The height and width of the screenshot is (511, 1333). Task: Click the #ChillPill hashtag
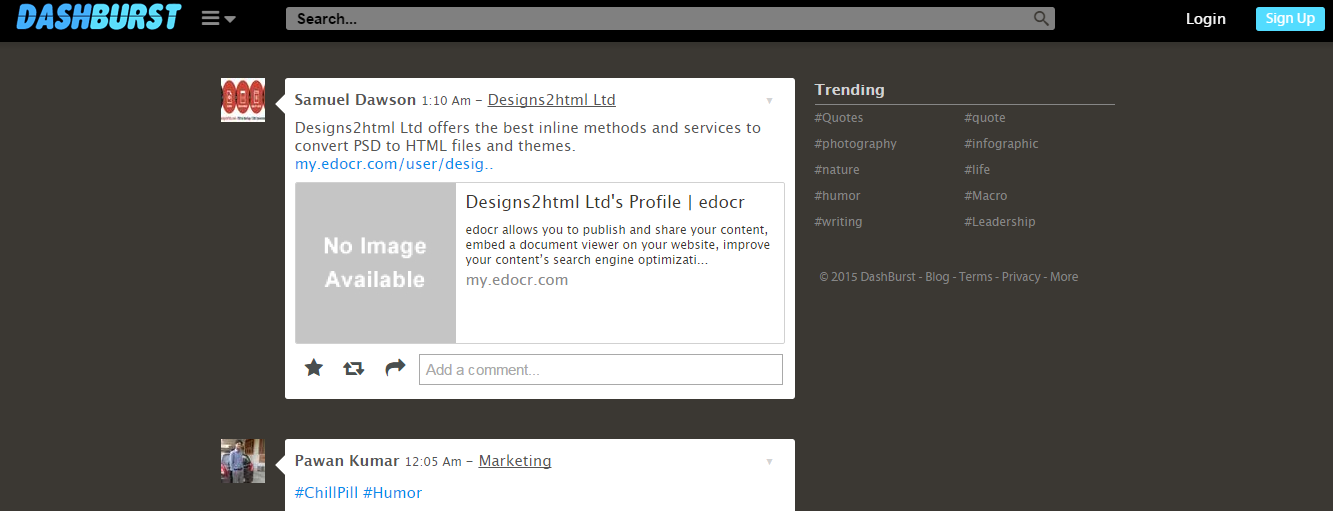[x=326, y=493]
